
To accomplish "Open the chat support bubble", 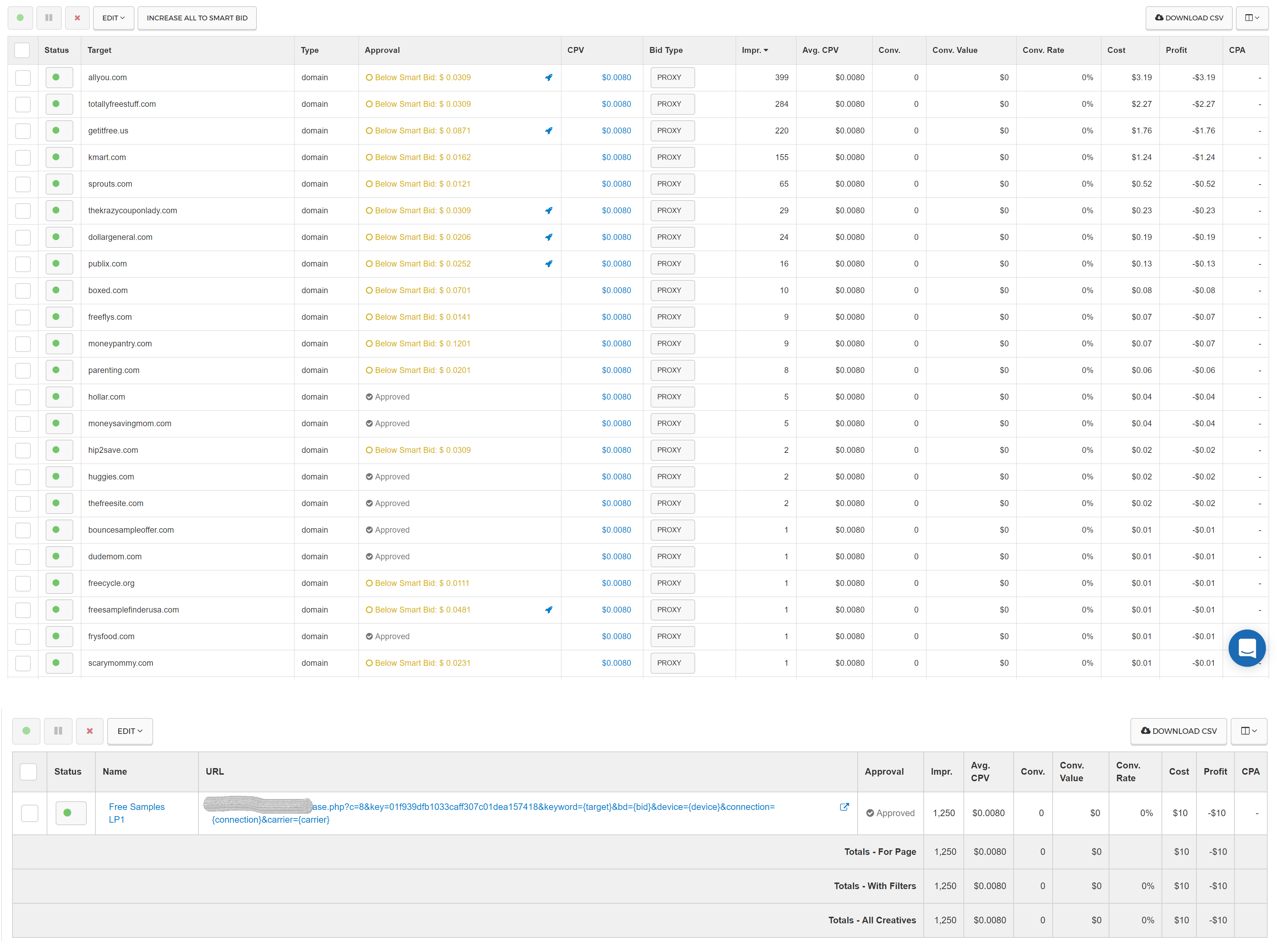I will pyautogui.click(x=1247, y=648).
